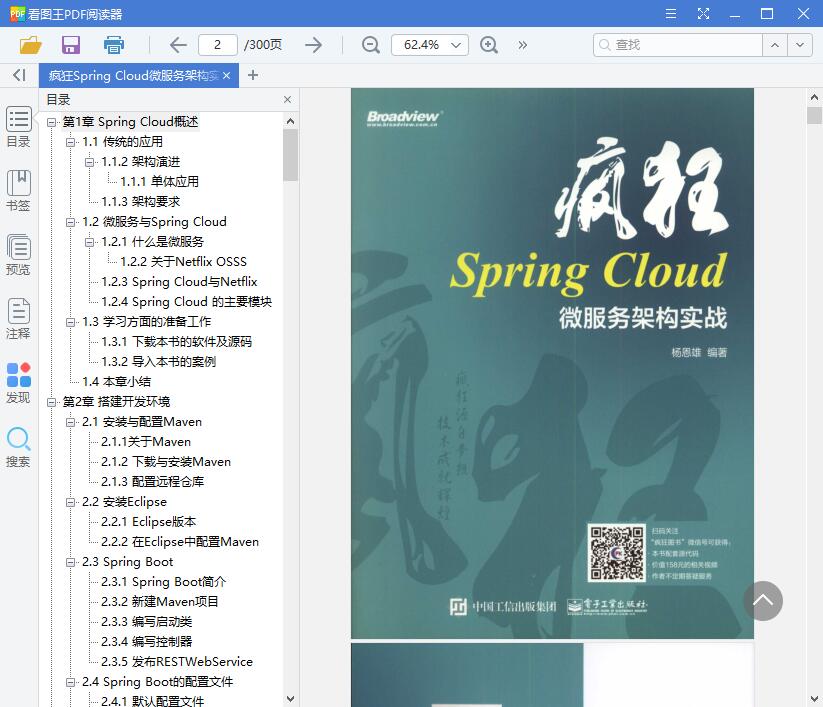Print the document with the printer icon
Viewport: 823px width, 707px height.
[113, 45]
